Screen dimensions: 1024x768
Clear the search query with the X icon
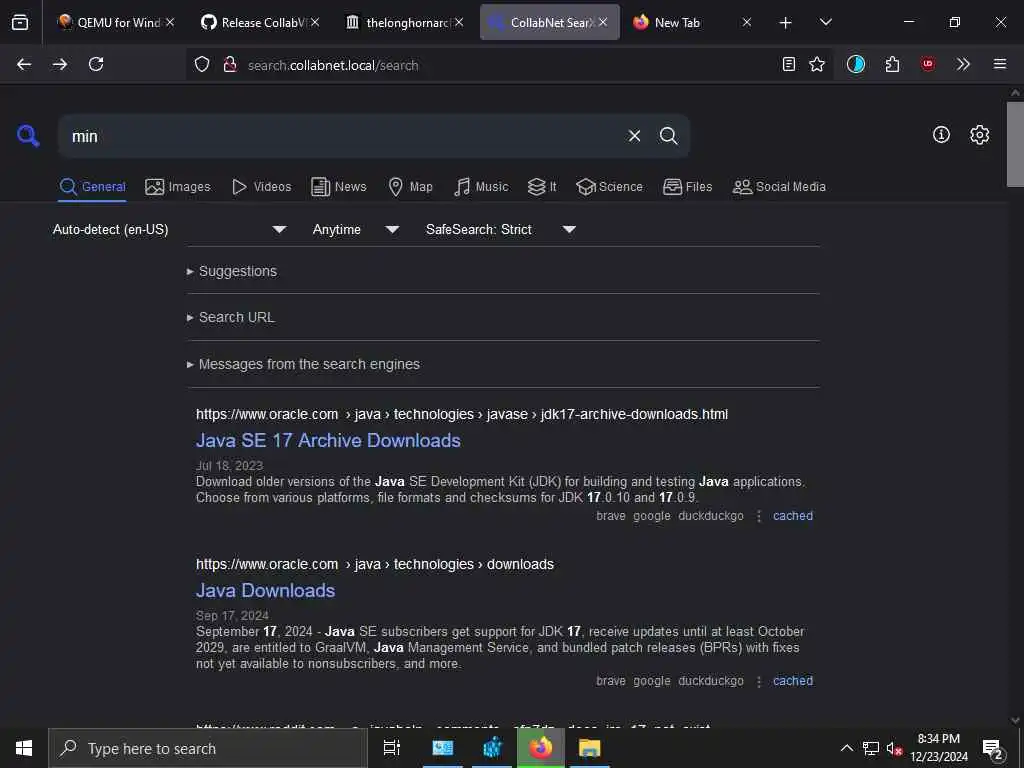coord(634,136)
